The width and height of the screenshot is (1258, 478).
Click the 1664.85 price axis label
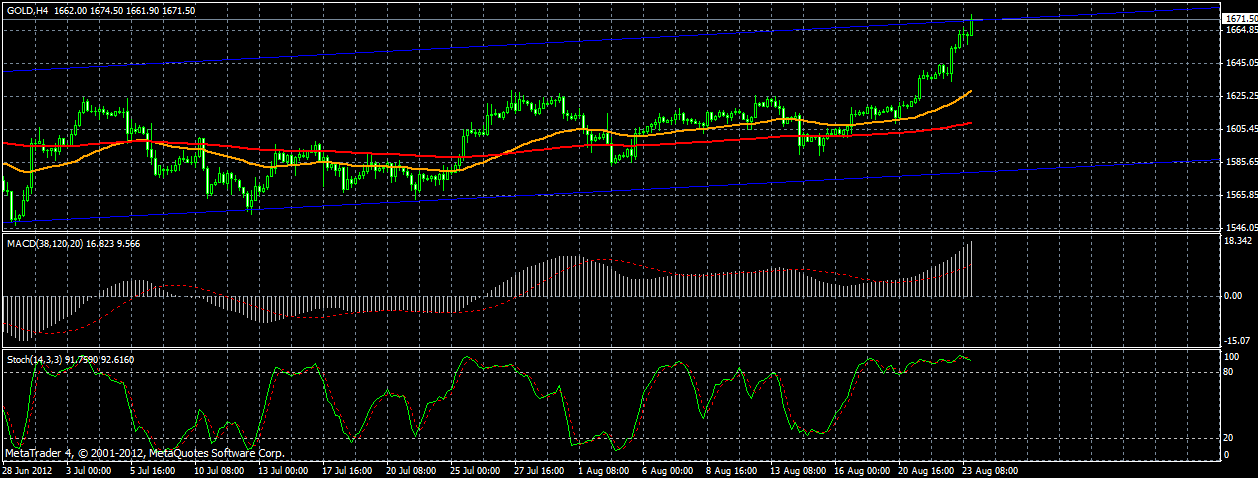pos(1240,30)
